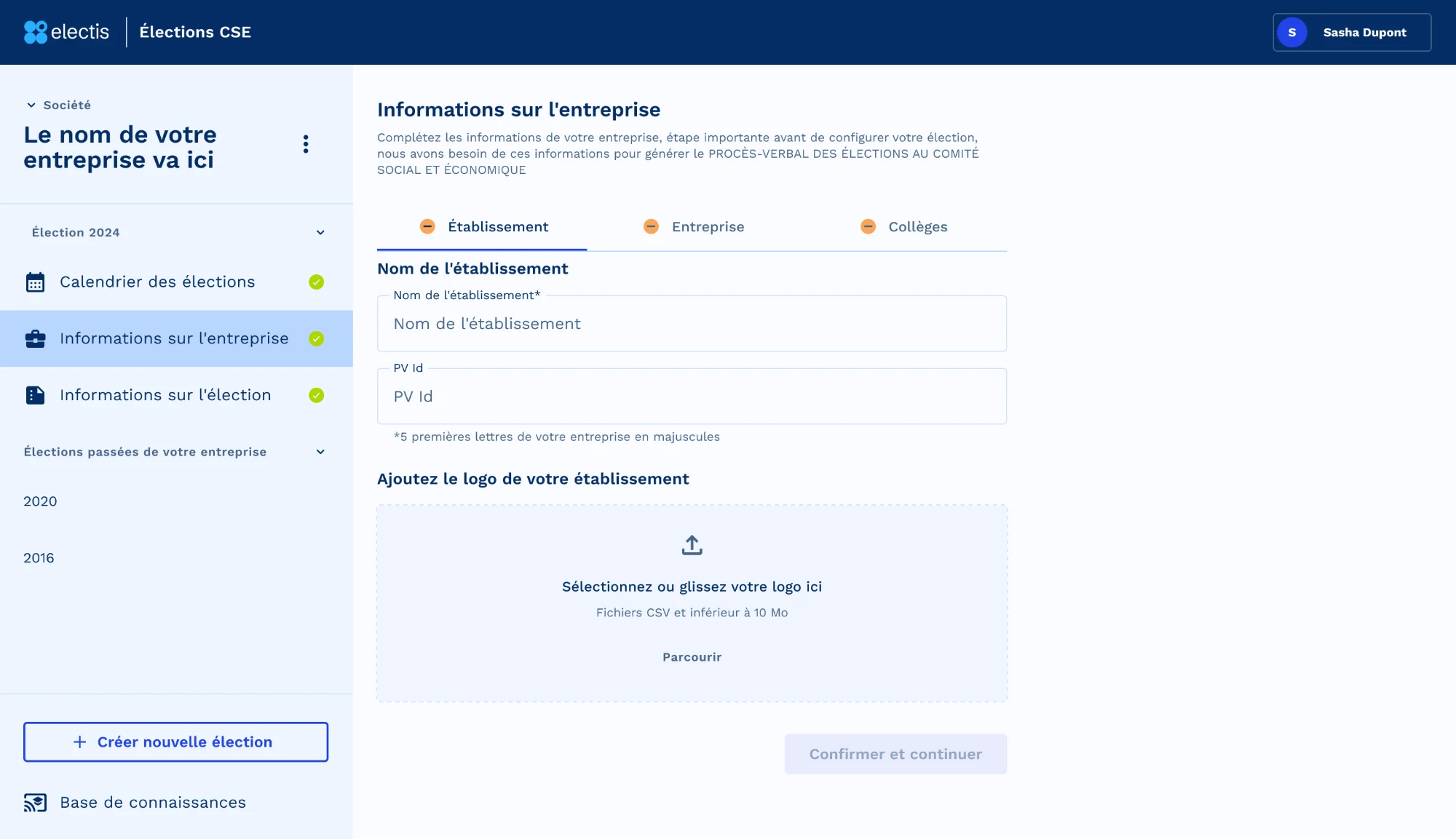
Task: Click the orange status icon on Entreprise tab
Action: pyautogui.click(x=651, y=227)
